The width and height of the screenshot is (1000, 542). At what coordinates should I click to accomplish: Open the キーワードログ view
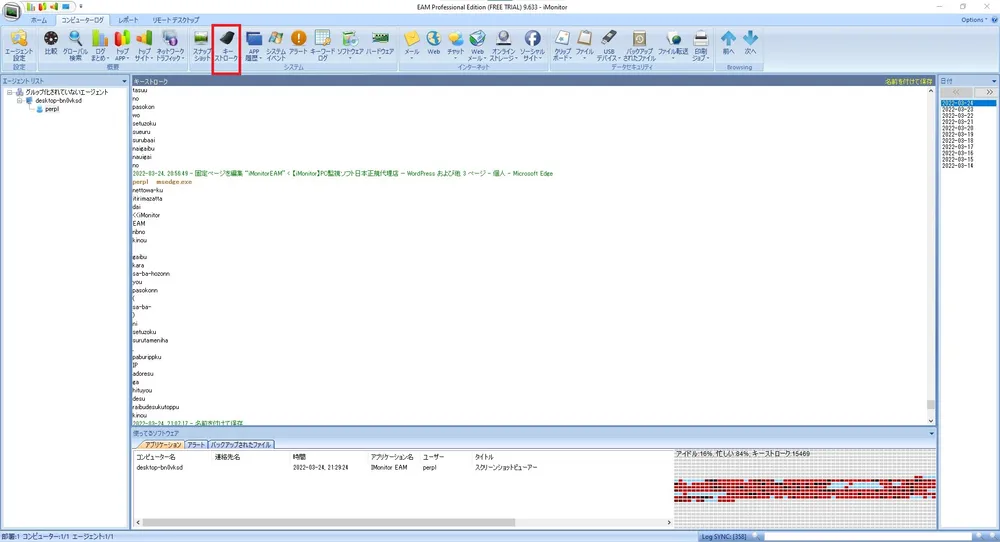tap(323, 45)
